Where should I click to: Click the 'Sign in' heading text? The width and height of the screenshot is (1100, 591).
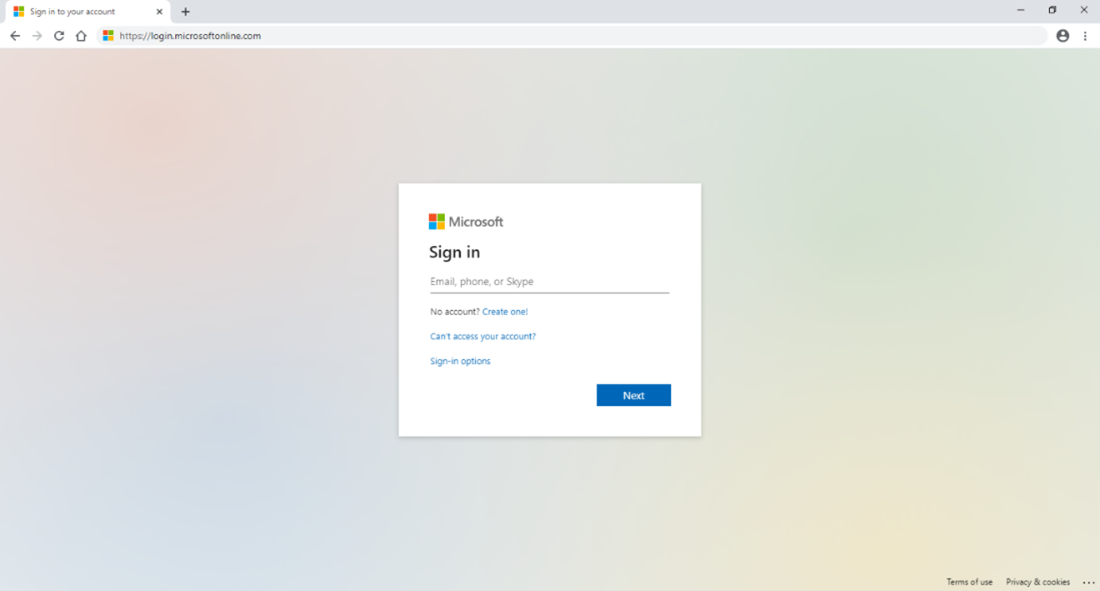click(455, 252)
